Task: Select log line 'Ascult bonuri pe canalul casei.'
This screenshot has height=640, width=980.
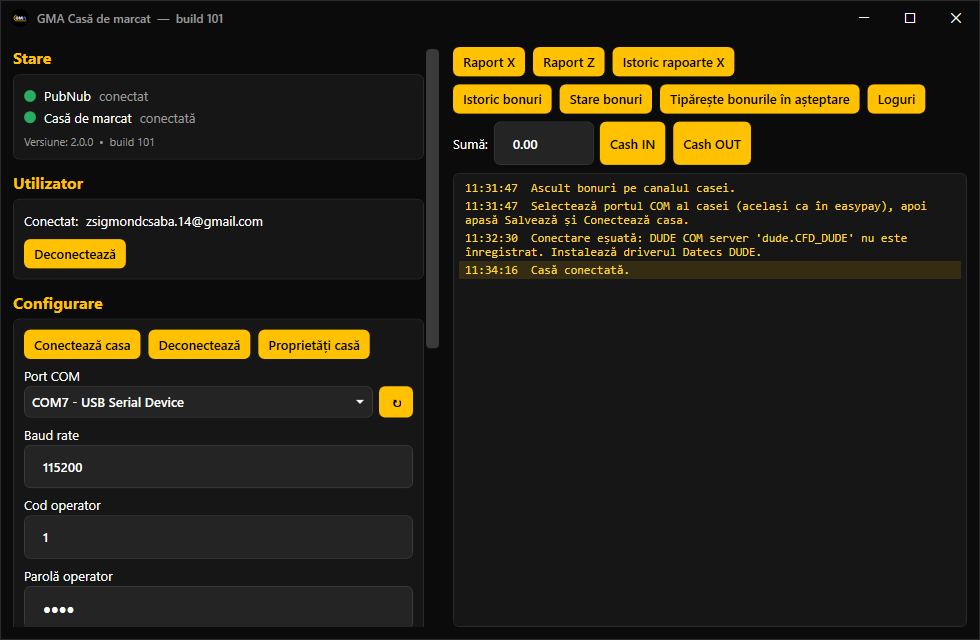Action: (709, 188)
